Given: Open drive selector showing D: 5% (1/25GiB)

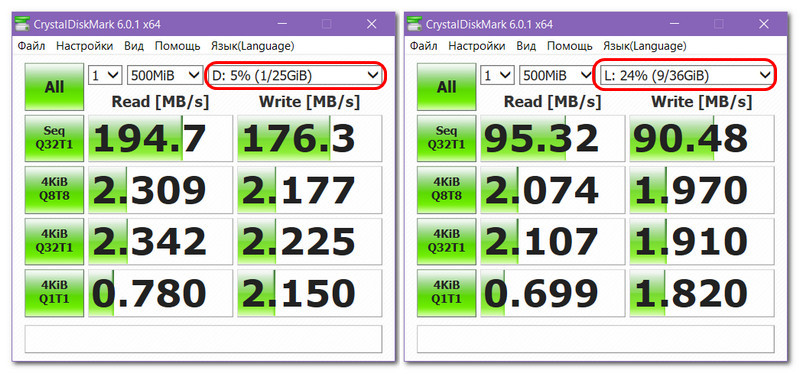Looking at the screenshot, I should click(x=295, y=76).
